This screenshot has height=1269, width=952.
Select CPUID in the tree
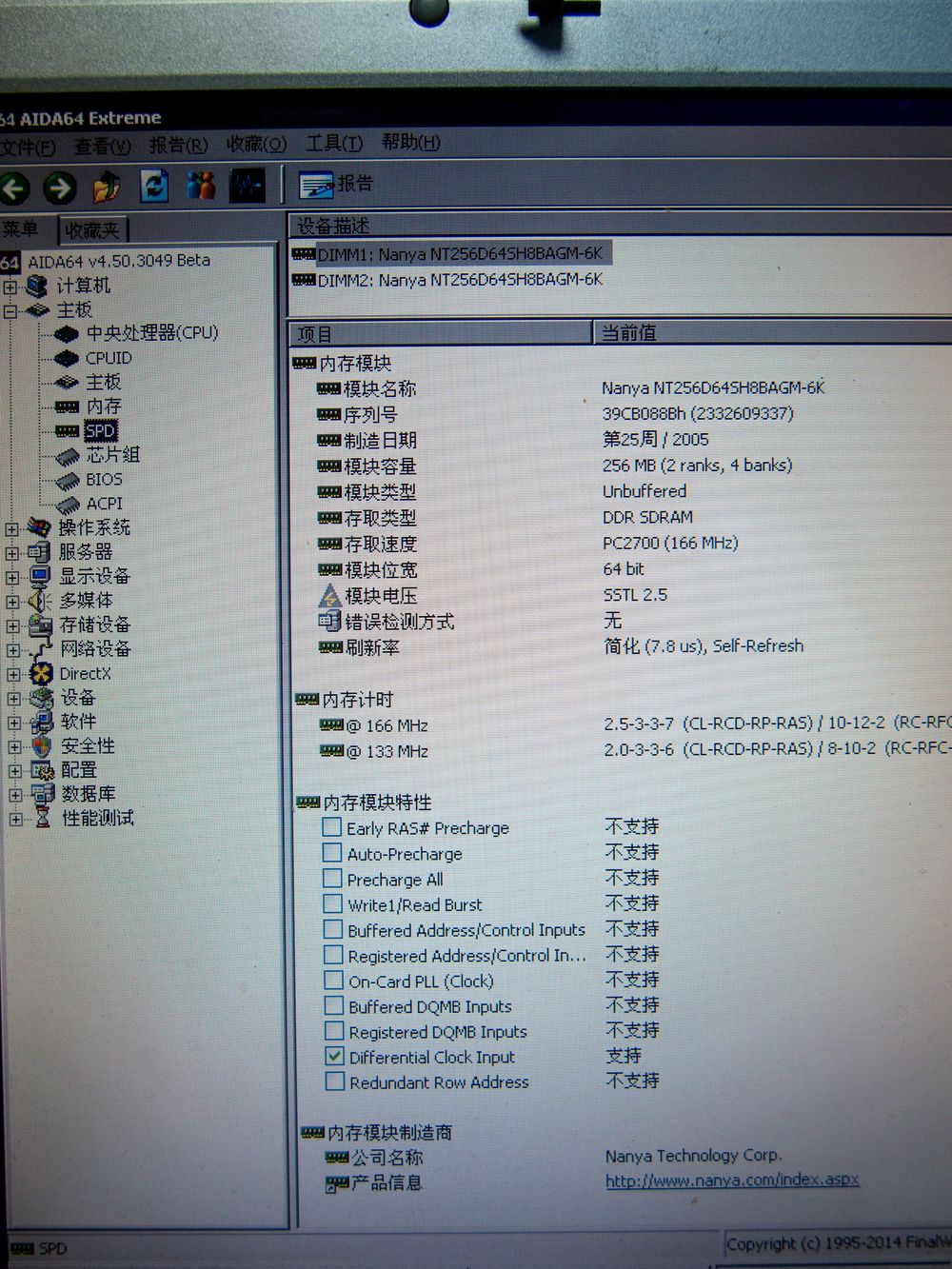tap(109, 358)
